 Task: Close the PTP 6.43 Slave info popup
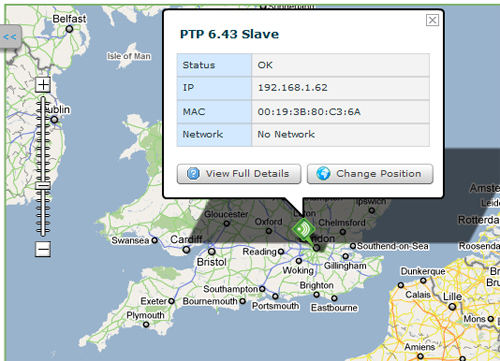point(432,20)
